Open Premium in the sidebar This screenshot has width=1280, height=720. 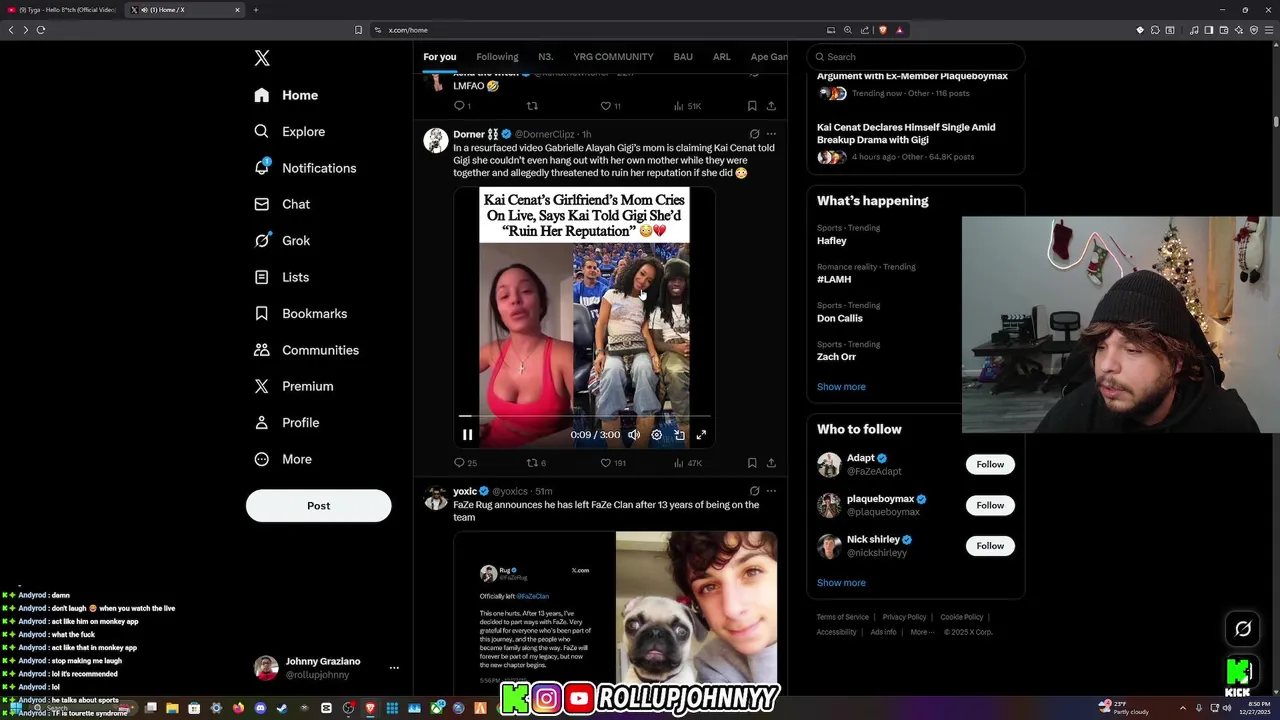click(x=294, y=386)
